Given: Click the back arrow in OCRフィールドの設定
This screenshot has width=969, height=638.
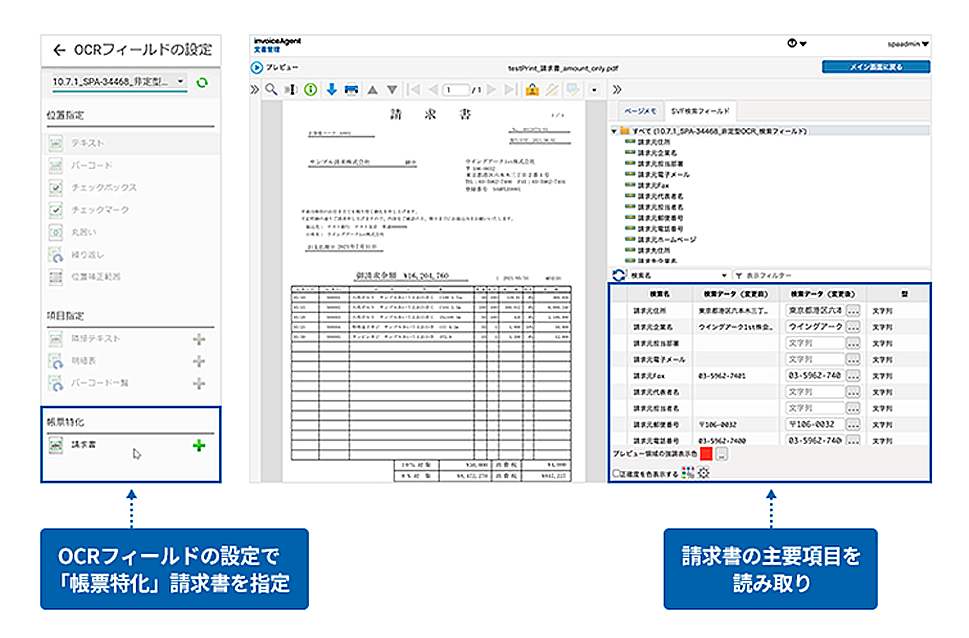Looking at the screenshot, I should tap(59, 49).
